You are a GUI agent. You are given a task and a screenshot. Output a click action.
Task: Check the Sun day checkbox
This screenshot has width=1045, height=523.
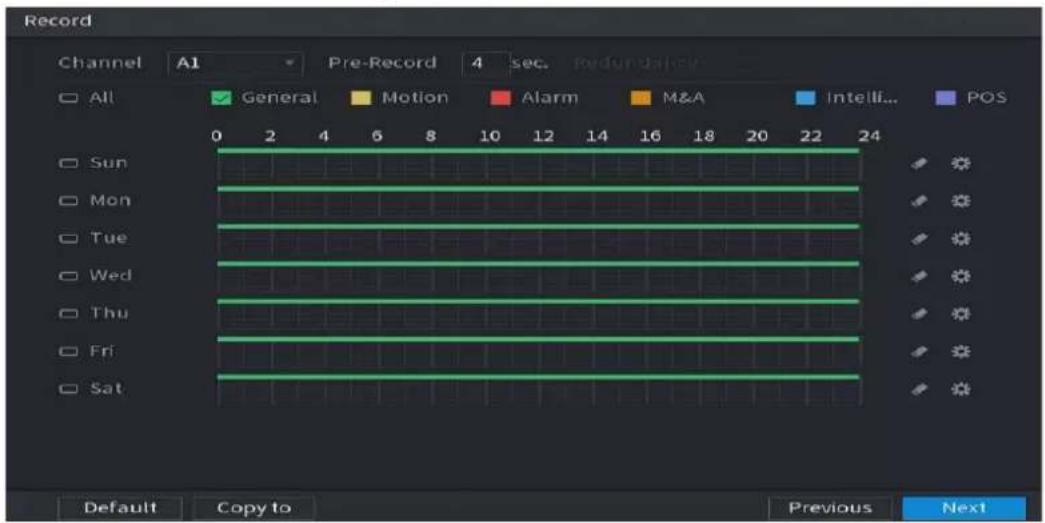68,163
